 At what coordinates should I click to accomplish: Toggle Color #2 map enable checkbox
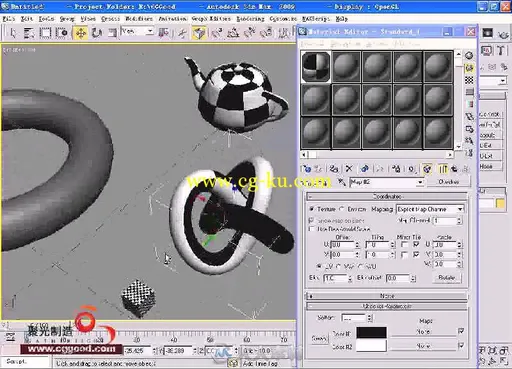(x=461, y=346)
